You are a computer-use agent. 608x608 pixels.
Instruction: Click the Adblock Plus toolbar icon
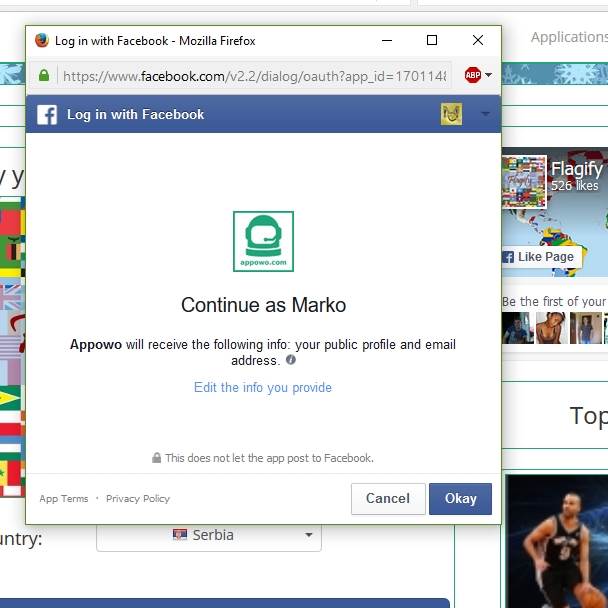[x=472, y=76]
